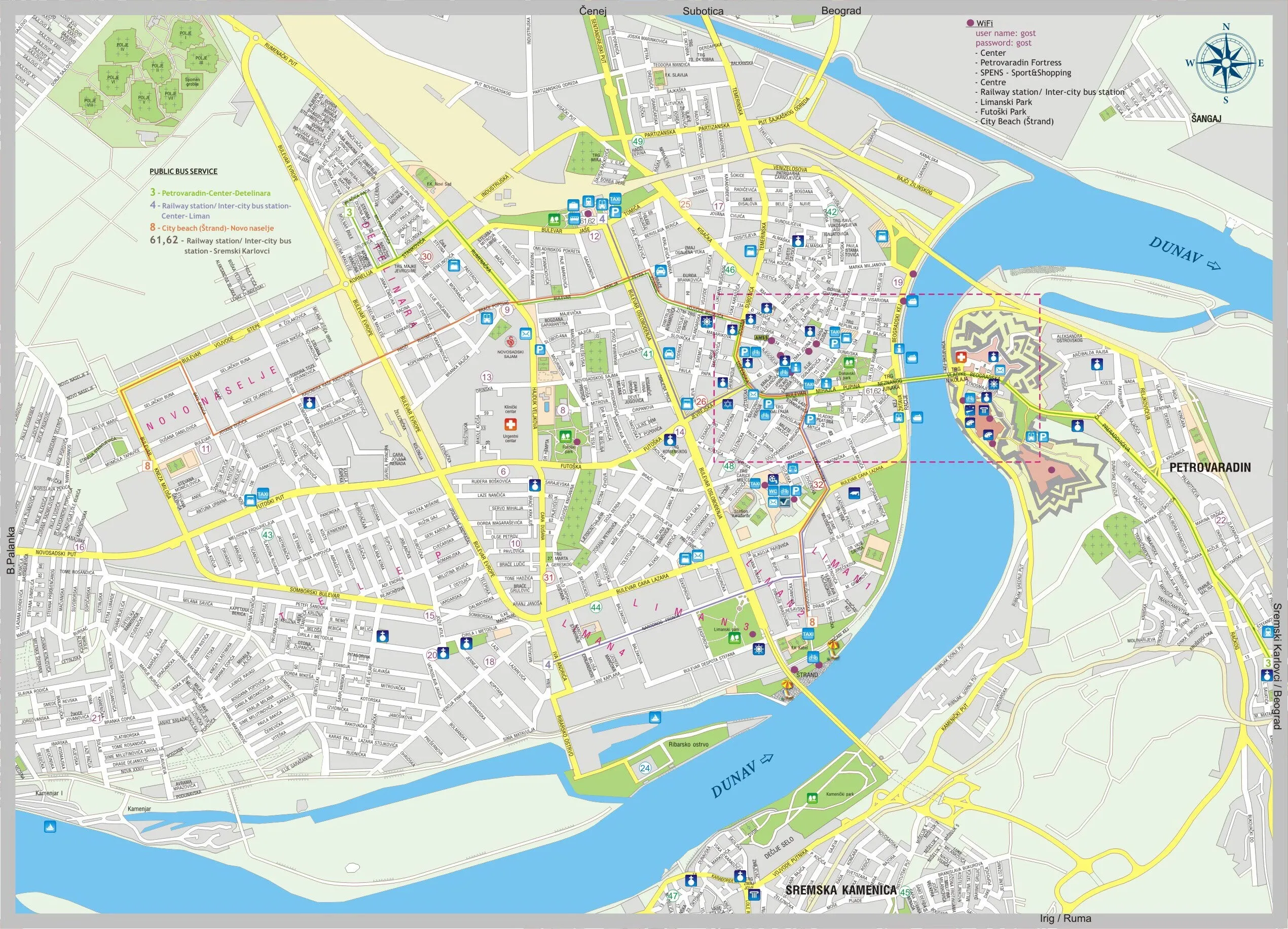
Task: Click the compass rose in the corner
Action: 1226,63
